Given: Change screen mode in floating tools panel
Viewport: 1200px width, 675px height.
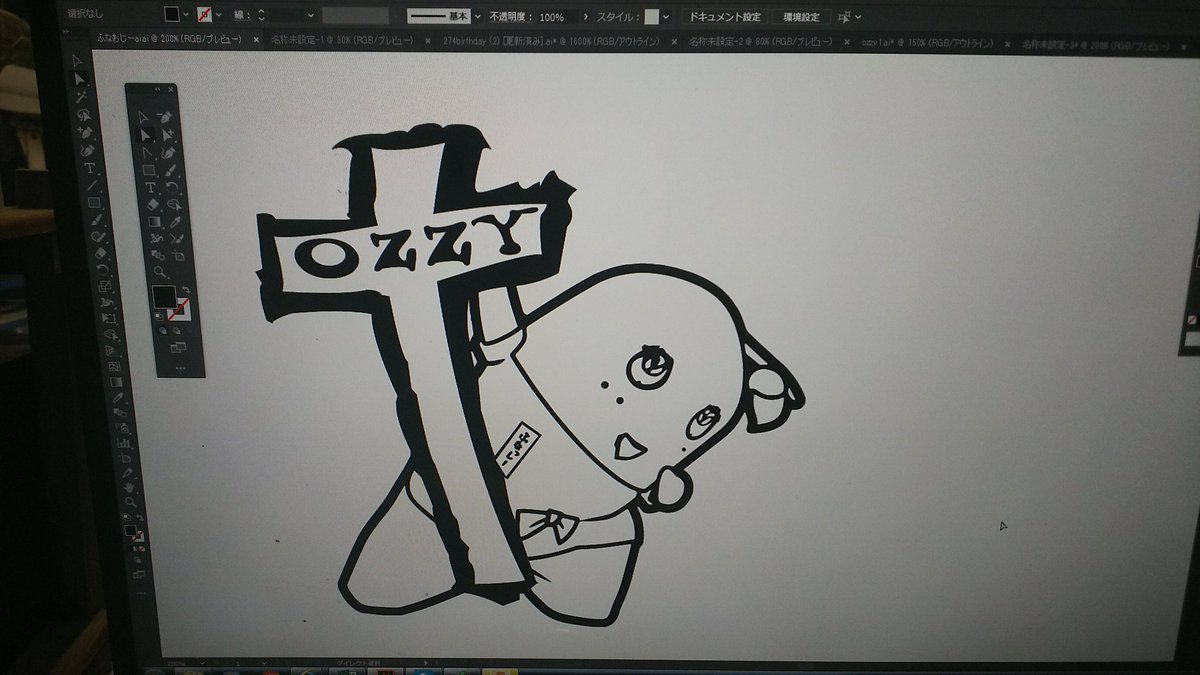Looking at the screenshot, I should [x=178, y=347].
